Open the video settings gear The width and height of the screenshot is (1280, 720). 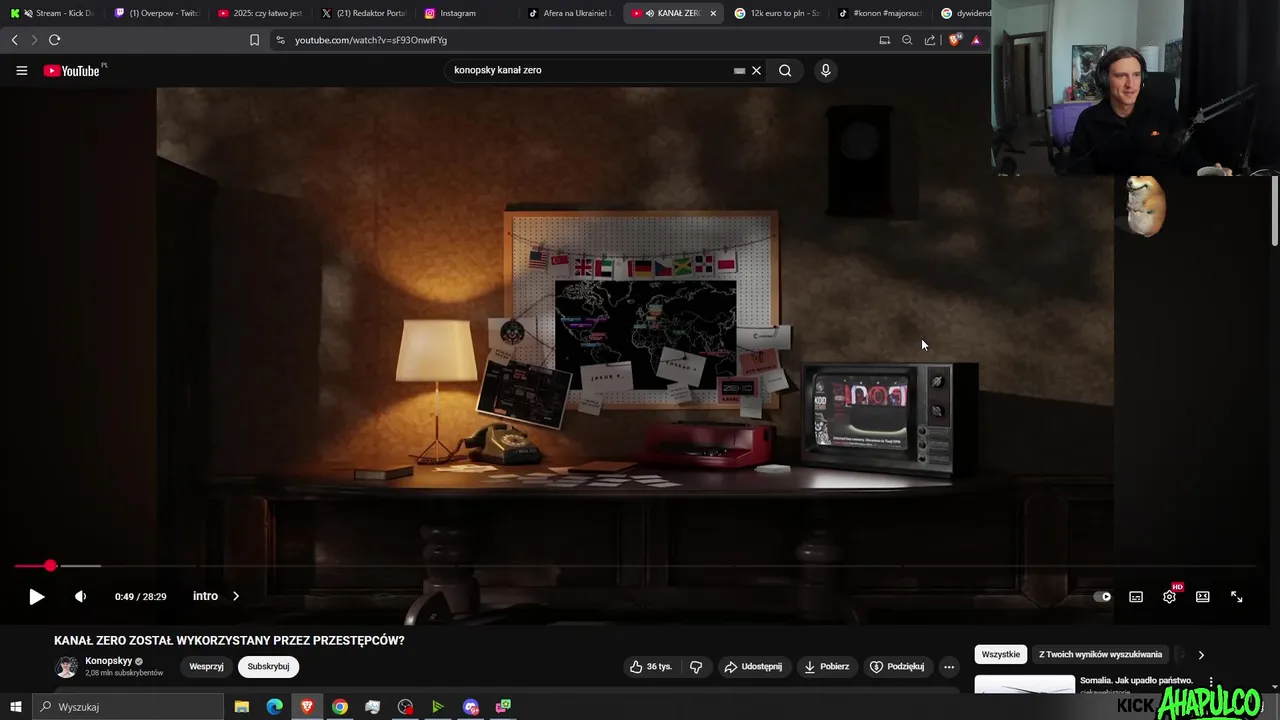1169,597
